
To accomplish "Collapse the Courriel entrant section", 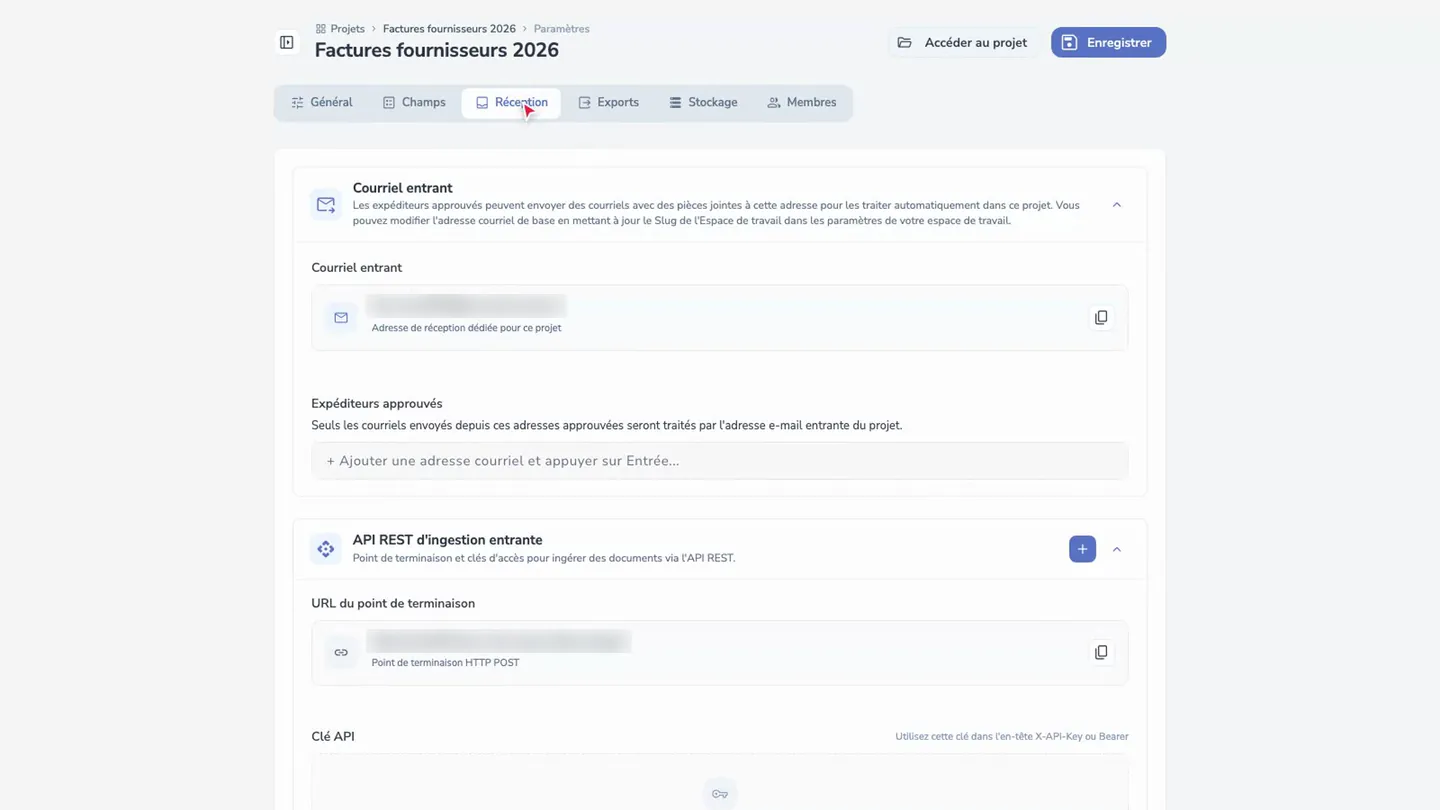I will 1117,205.
